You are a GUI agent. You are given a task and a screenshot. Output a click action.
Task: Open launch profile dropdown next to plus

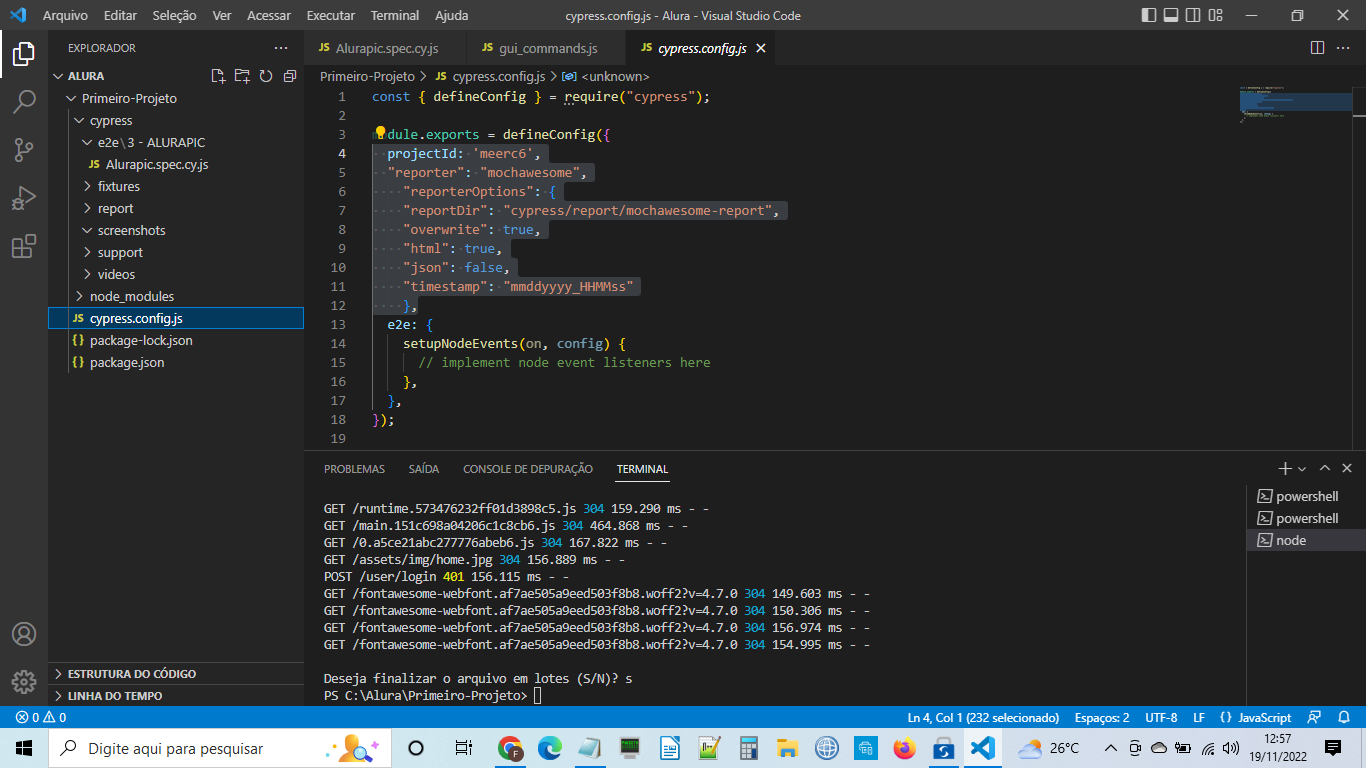1301,468
